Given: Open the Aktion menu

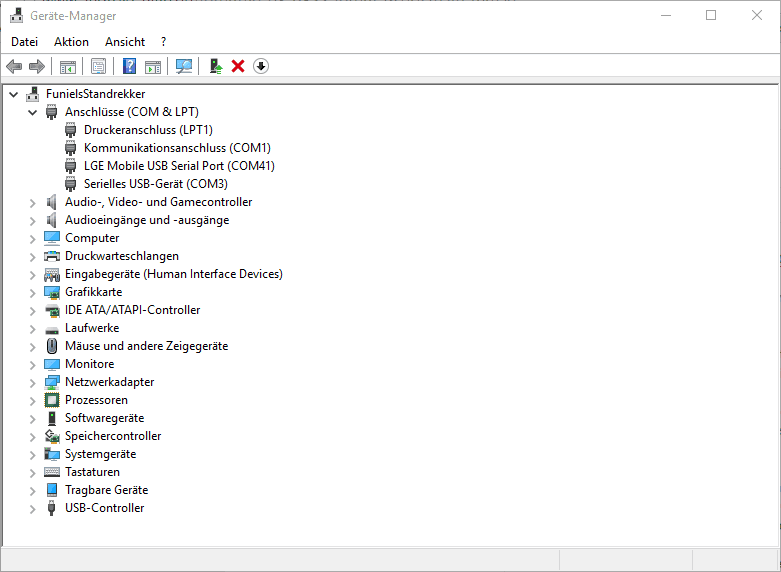Looking at the screenshot, I should pyautogui.click(x=71, y=42).
